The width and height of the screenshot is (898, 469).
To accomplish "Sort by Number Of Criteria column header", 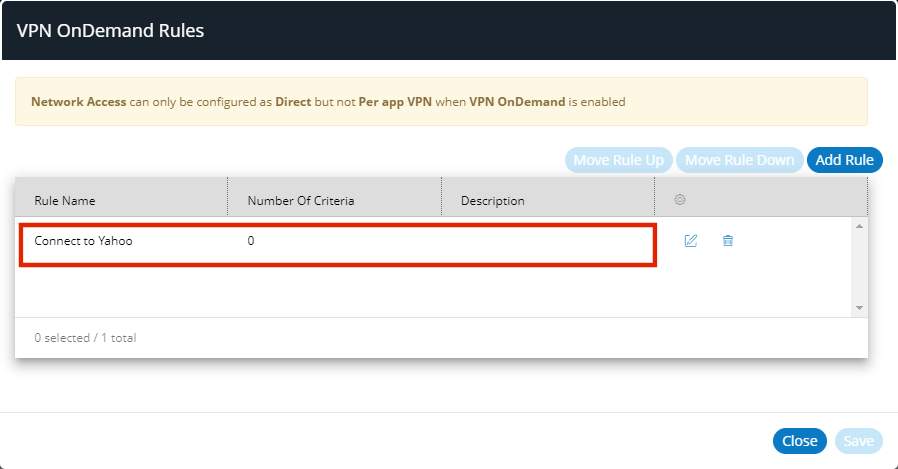I will coord(300,201).
